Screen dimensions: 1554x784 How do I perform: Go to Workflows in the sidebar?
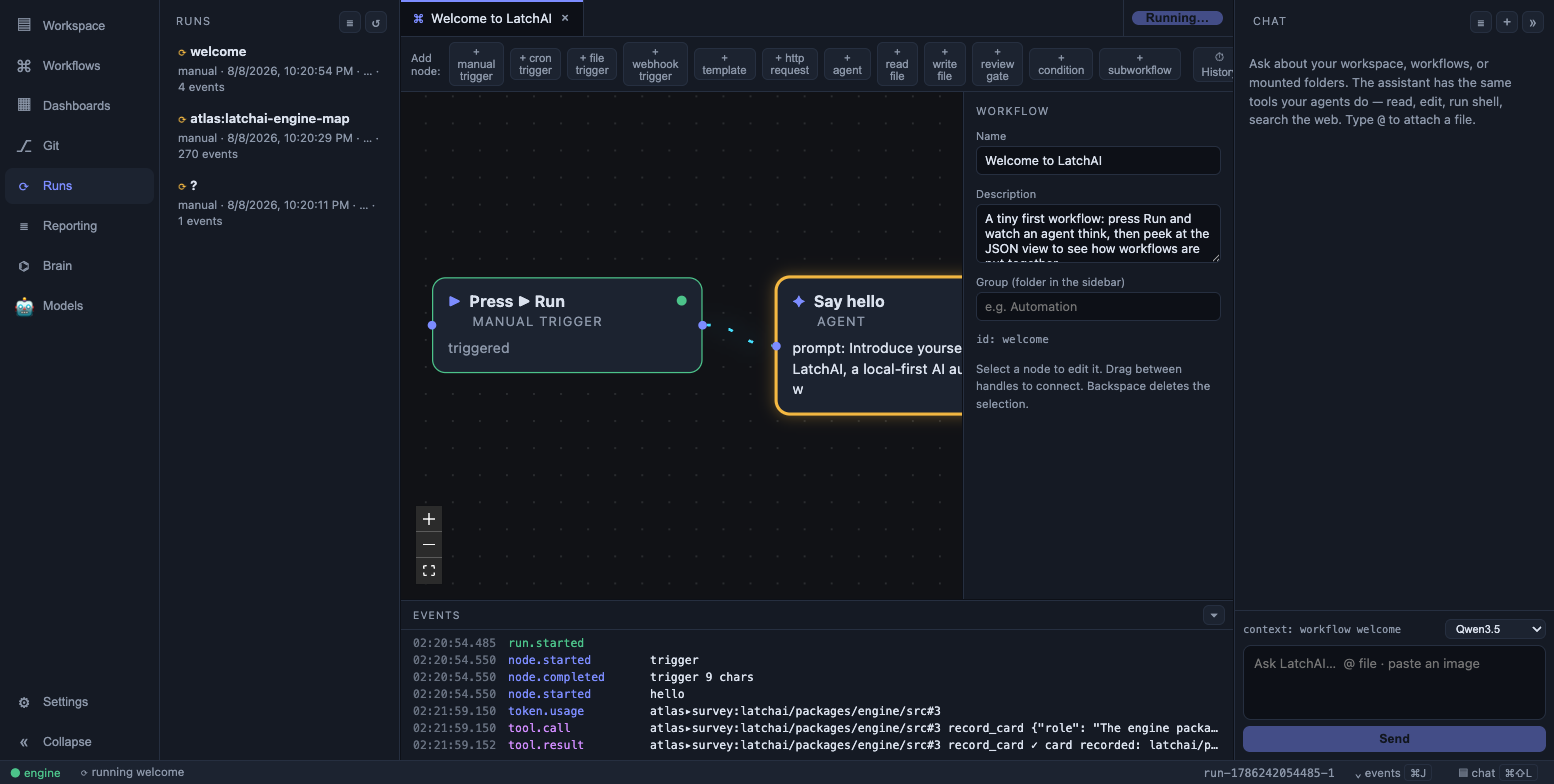point(78,66)
